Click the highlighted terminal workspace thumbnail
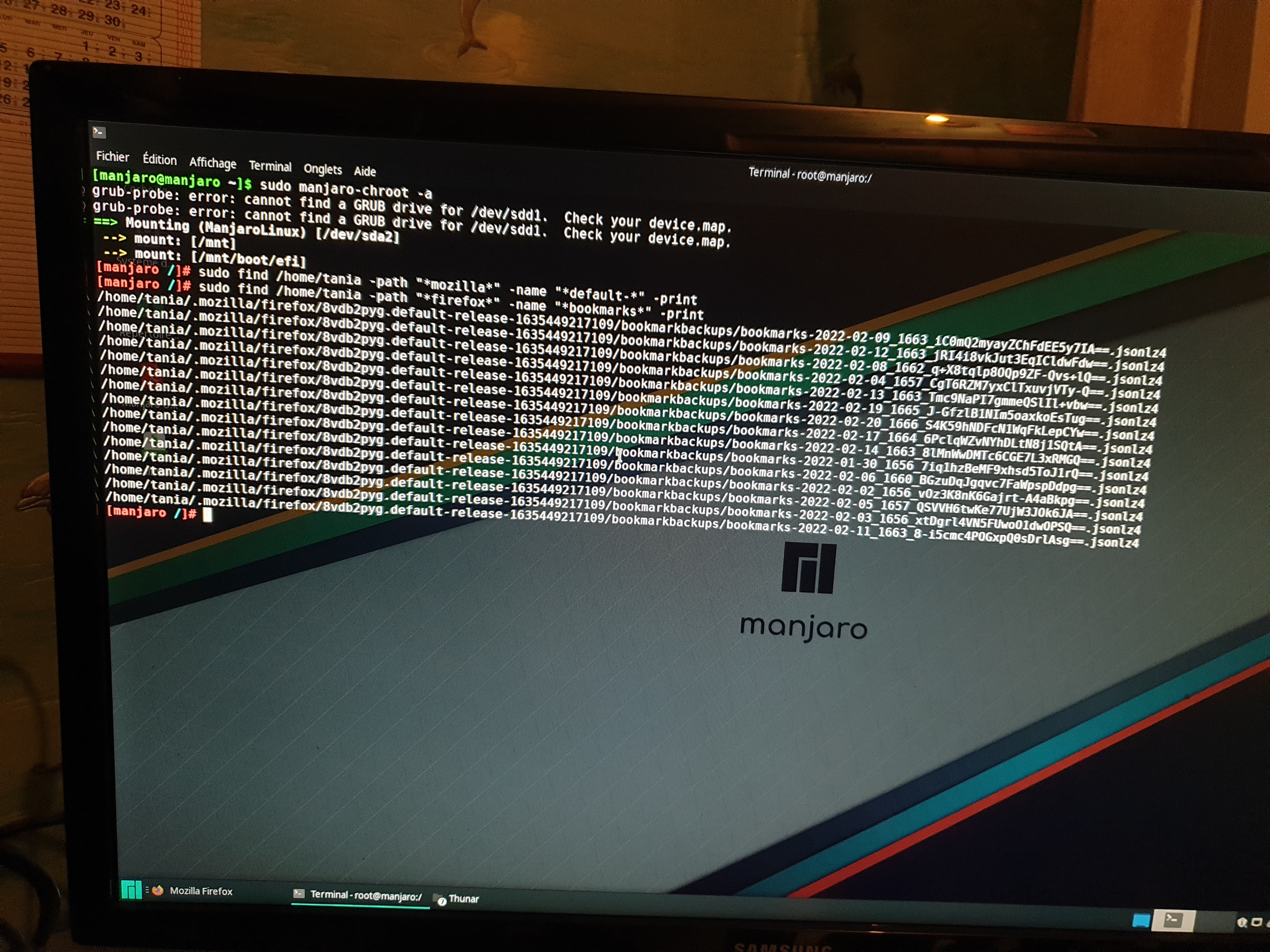Viewport: 1270px width, 952px height. point(1173,921)
